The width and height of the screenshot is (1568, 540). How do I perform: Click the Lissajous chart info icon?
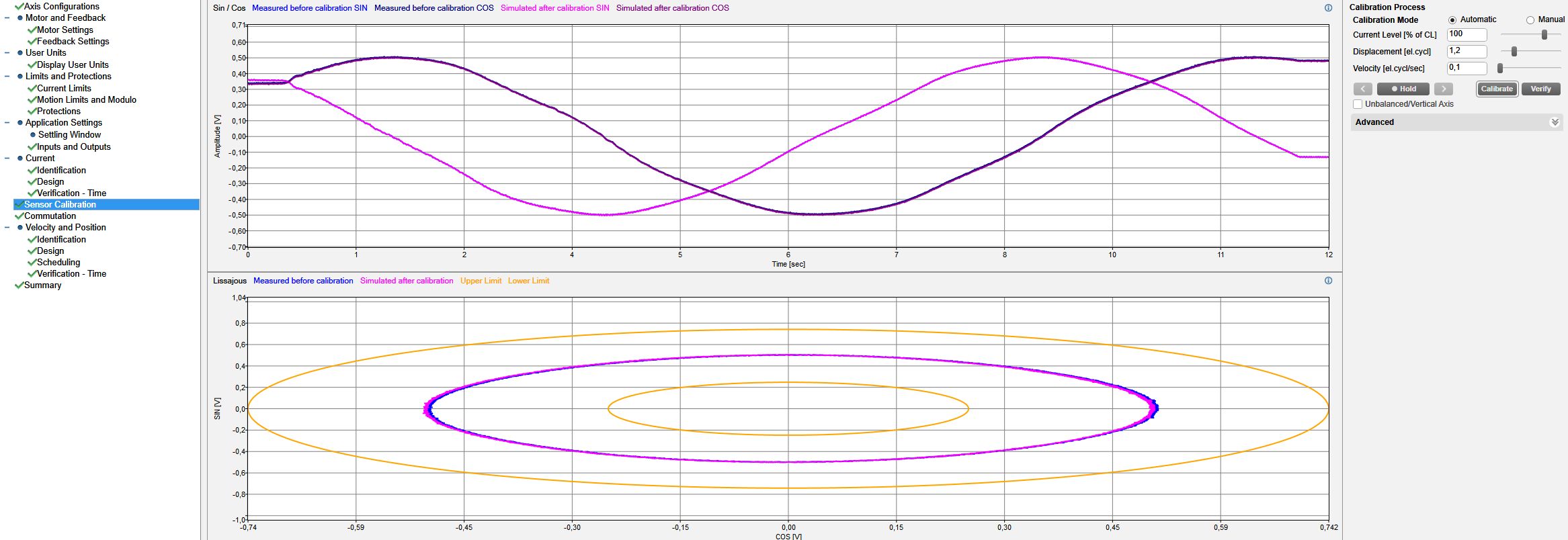tap(1328, 281)
